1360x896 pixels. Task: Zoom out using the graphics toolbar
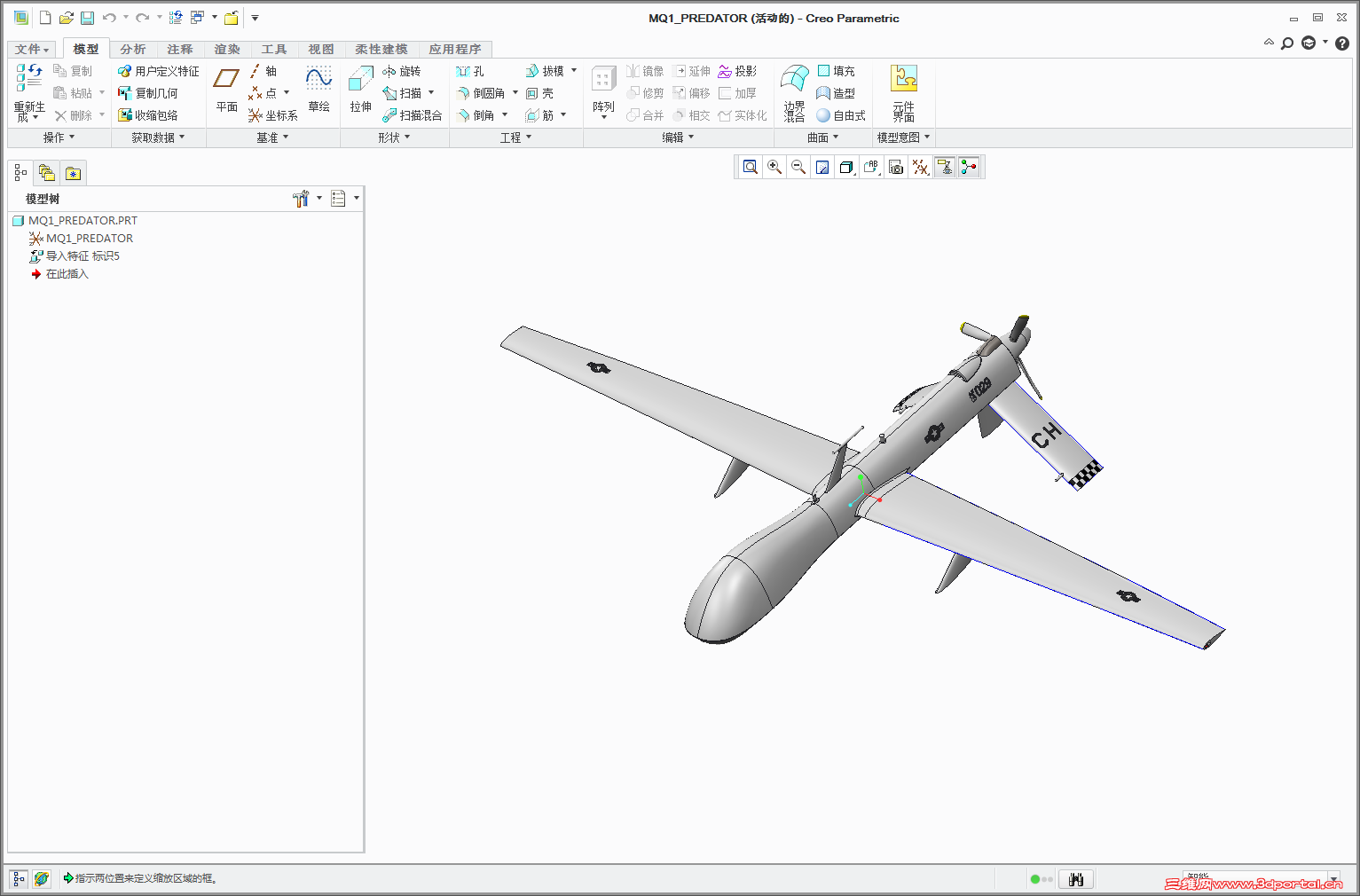pyautogui.click(x=798, y=167)
